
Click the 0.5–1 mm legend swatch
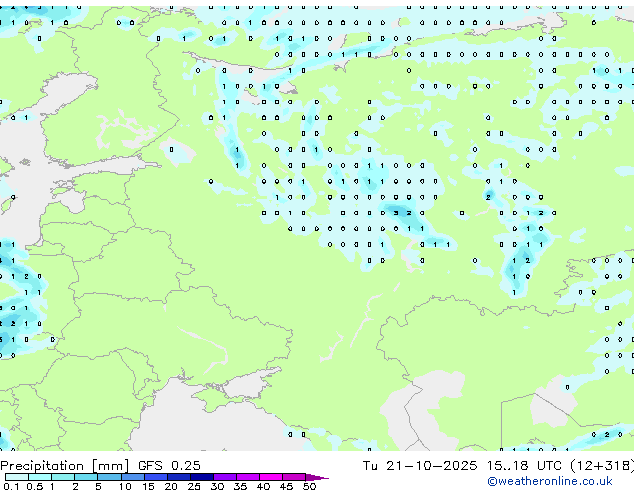pos(40,477)
